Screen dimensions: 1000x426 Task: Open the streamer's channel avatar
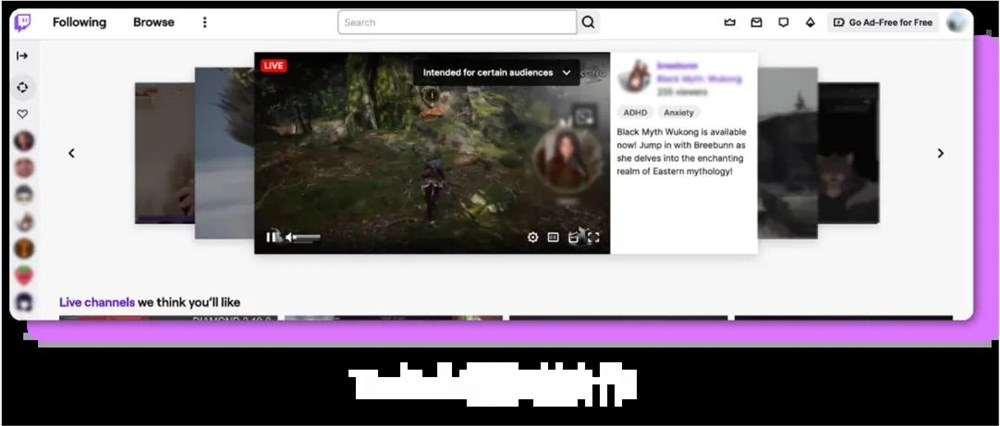633,76
